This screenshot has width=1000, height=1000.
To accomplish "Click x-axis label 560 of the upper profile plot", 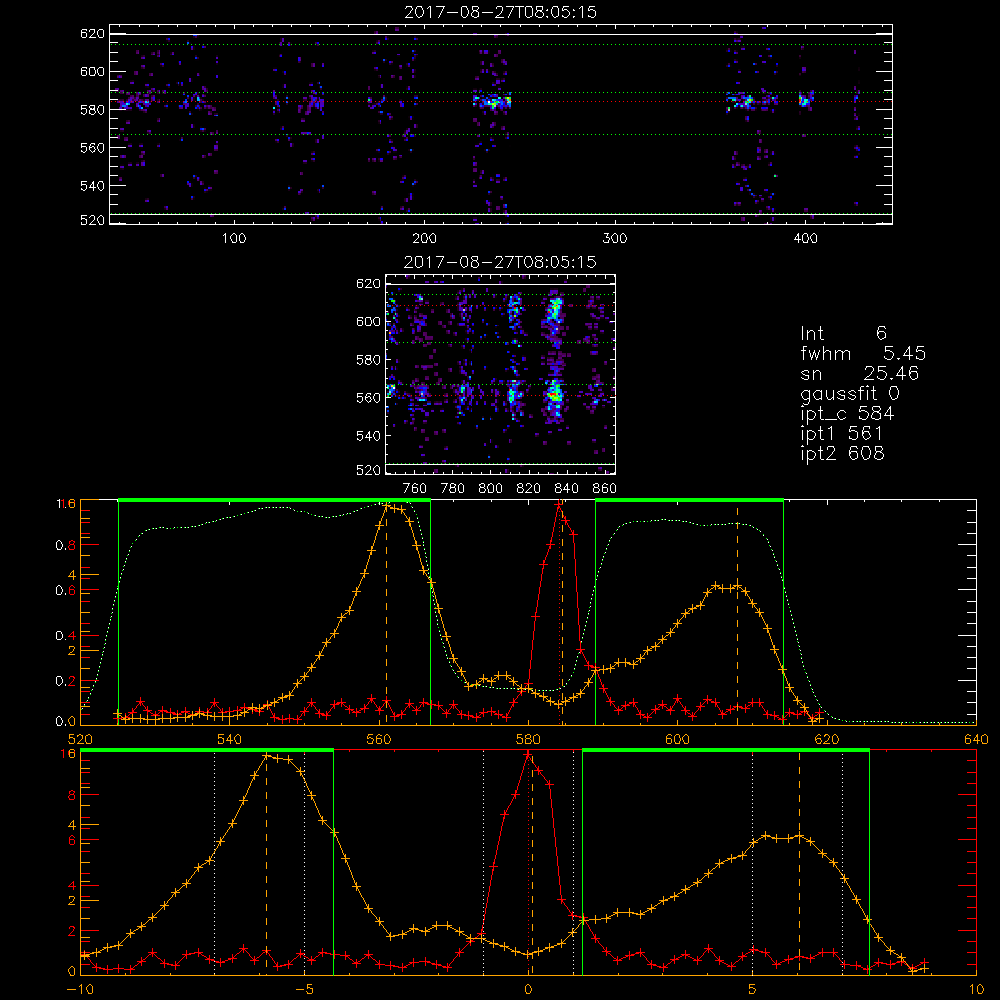I will tap(379, 739).
